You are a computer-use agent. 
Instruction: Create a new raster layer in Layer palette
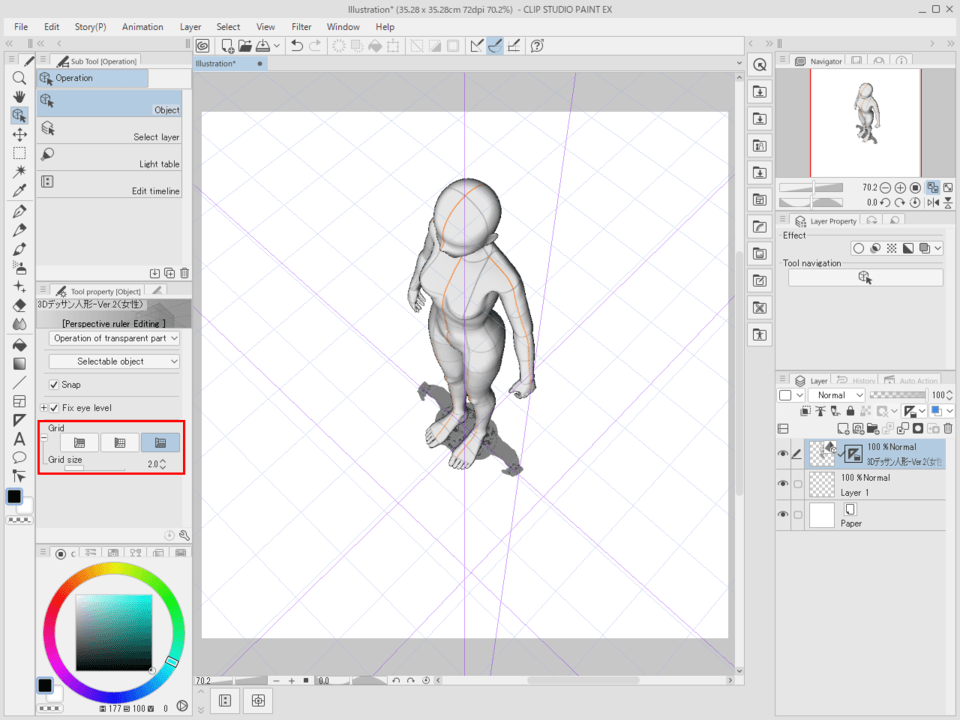[843, 428]
